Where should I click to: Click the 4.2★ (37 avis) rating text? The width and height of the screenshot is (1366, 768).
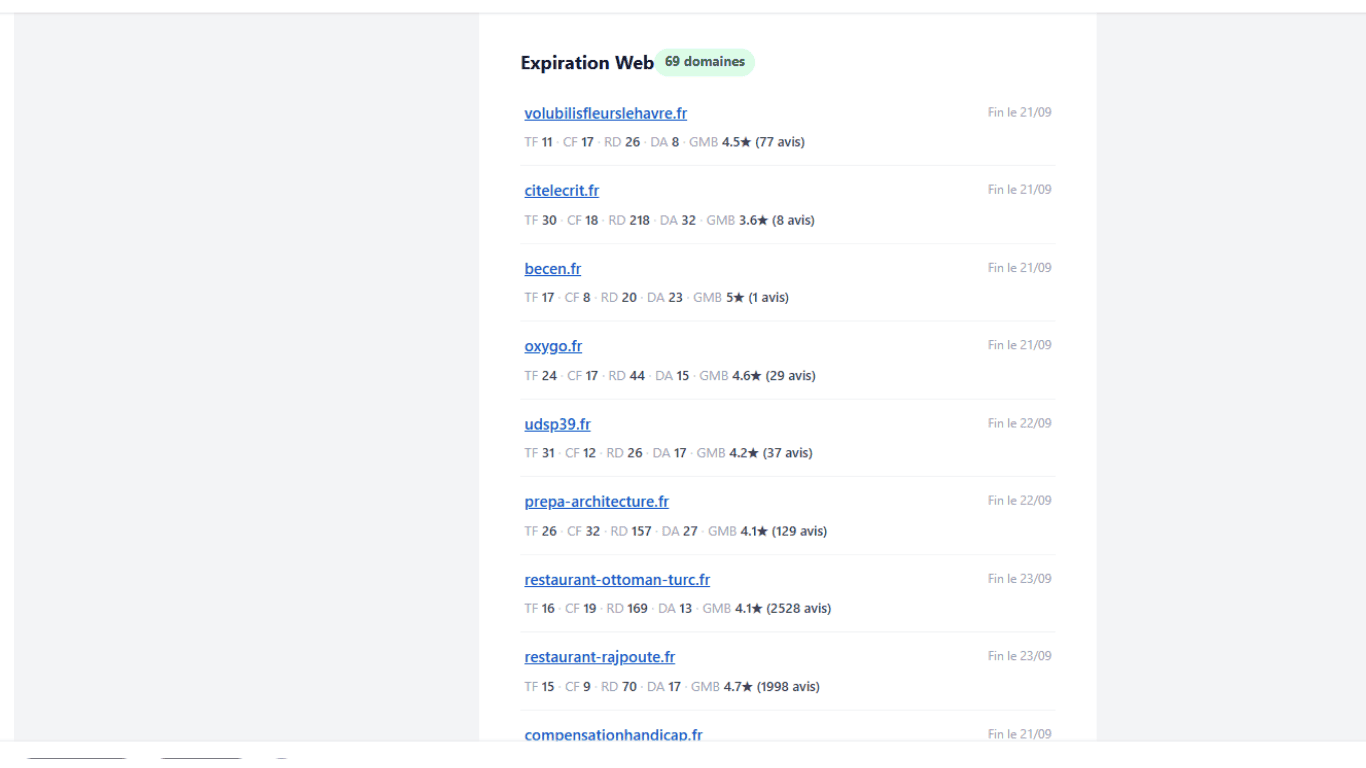click(771, 453)
